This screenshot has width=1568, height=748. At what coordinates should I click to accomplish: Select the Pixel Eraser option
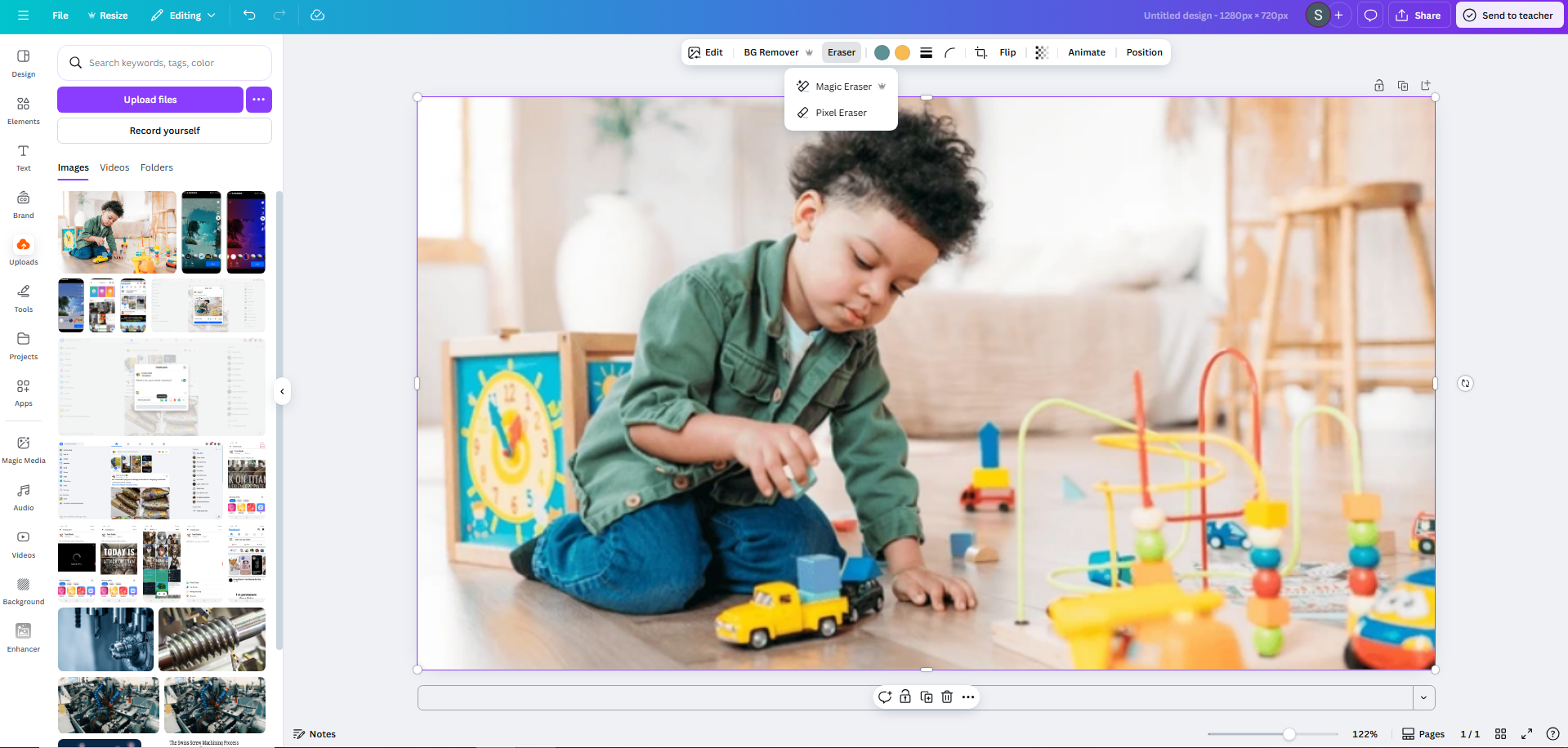coord(840,112)
